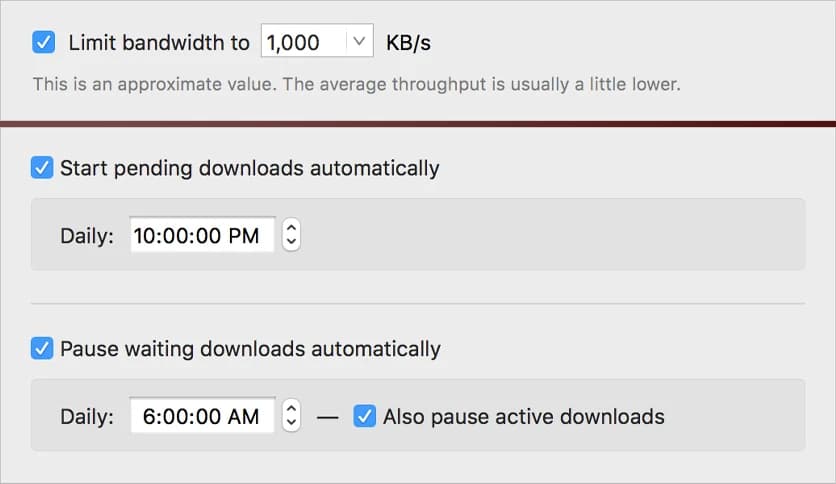This screenshot has height=484, width=836.
Task: Select the minutes in 10:00:00 PM field
Action: [x=174, y=236]
